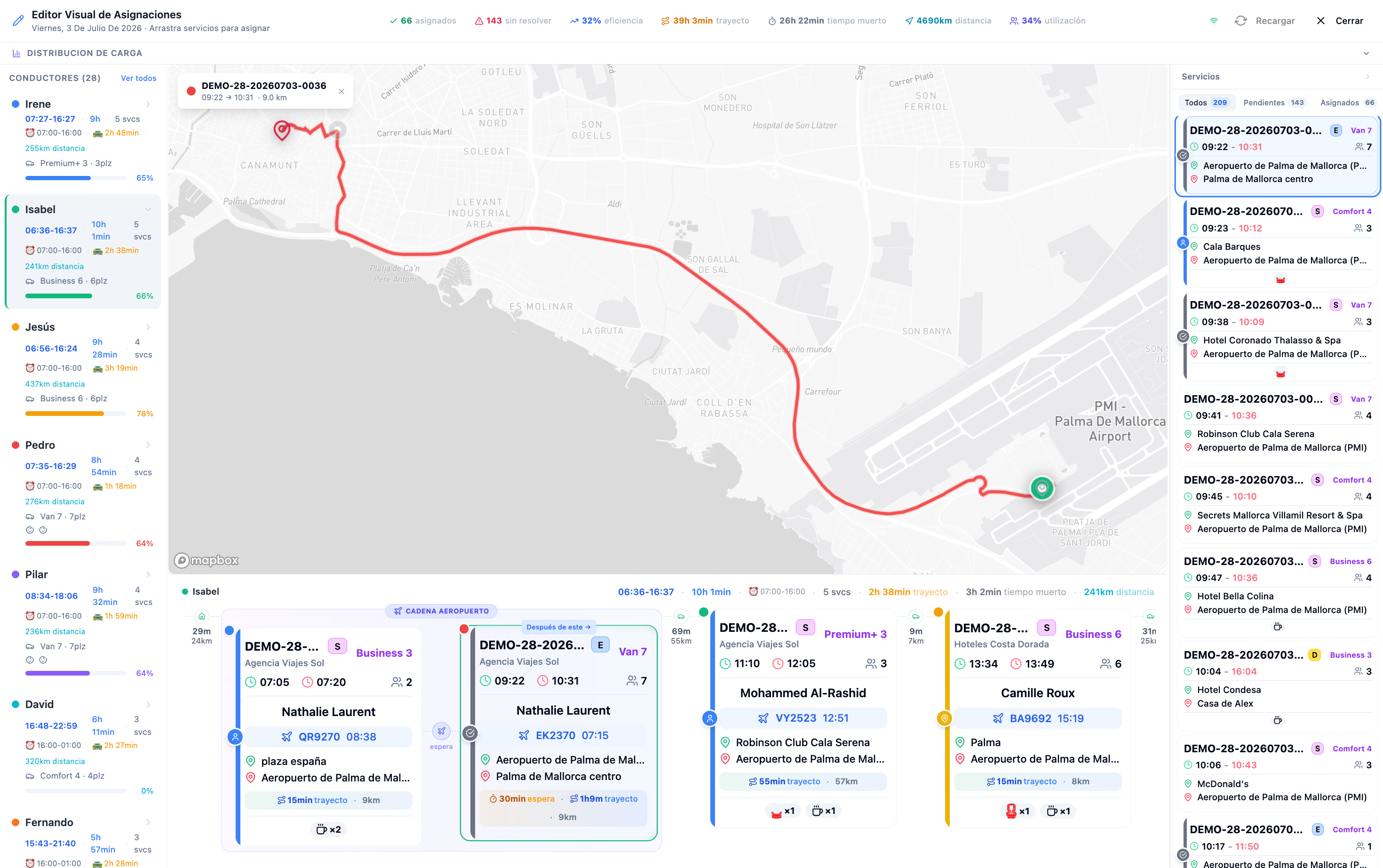The height and width of the screenshot is (868, 1383).
Task: Click the wifi connection status icon
Action: 1214,21
